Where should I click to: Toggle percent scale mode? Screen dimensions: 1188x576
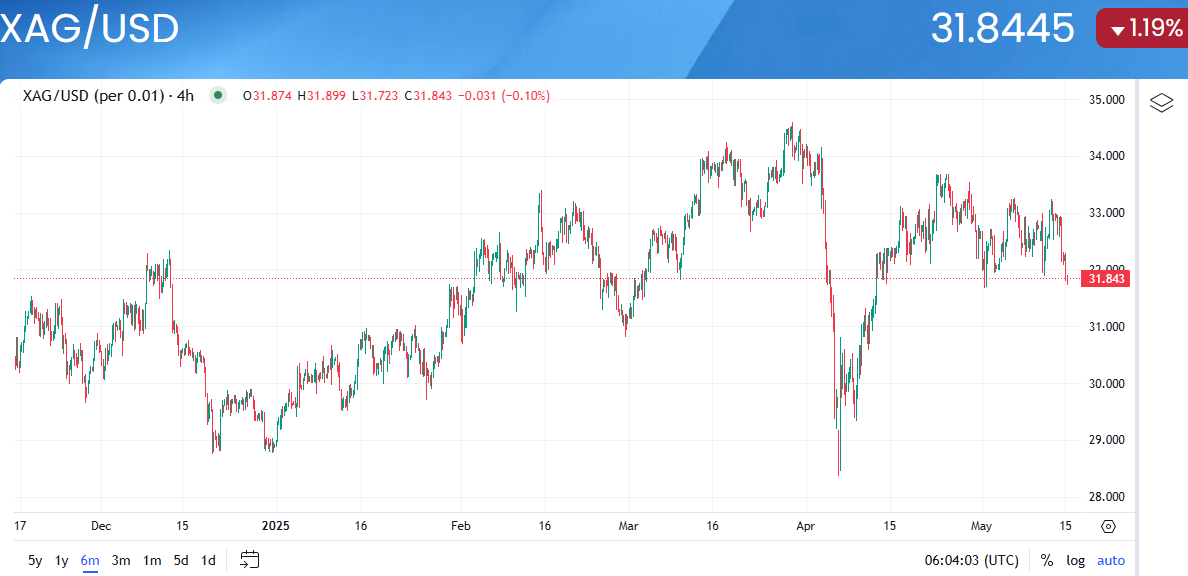(x=1047, y=560)
